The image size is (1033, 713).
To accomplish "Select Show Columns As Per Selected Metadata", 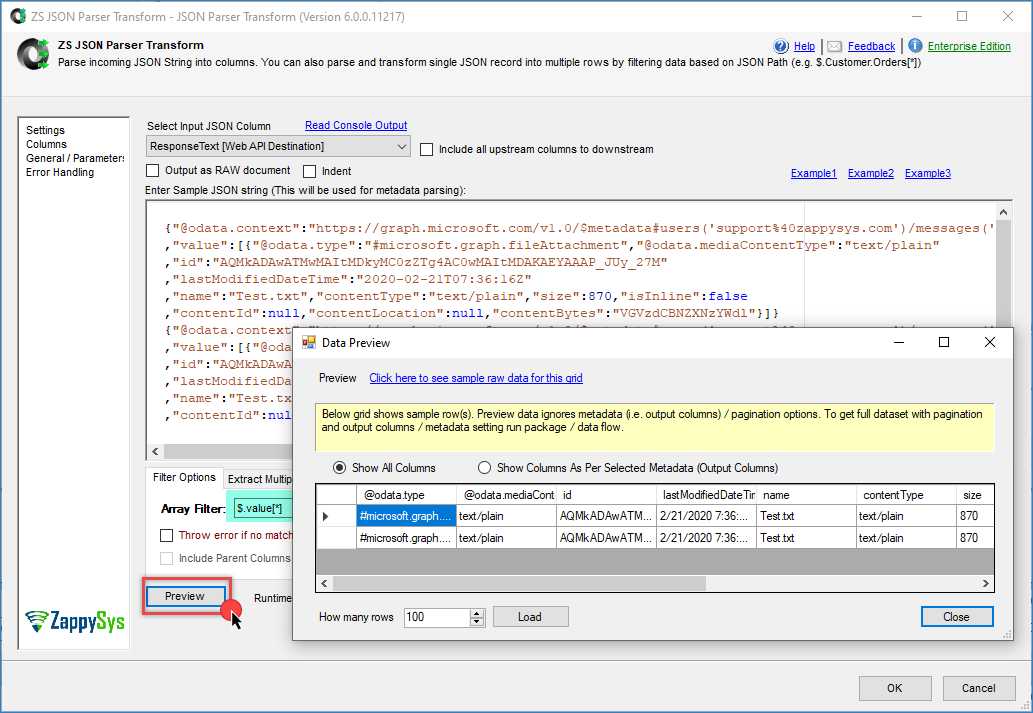I will (485, 467).
